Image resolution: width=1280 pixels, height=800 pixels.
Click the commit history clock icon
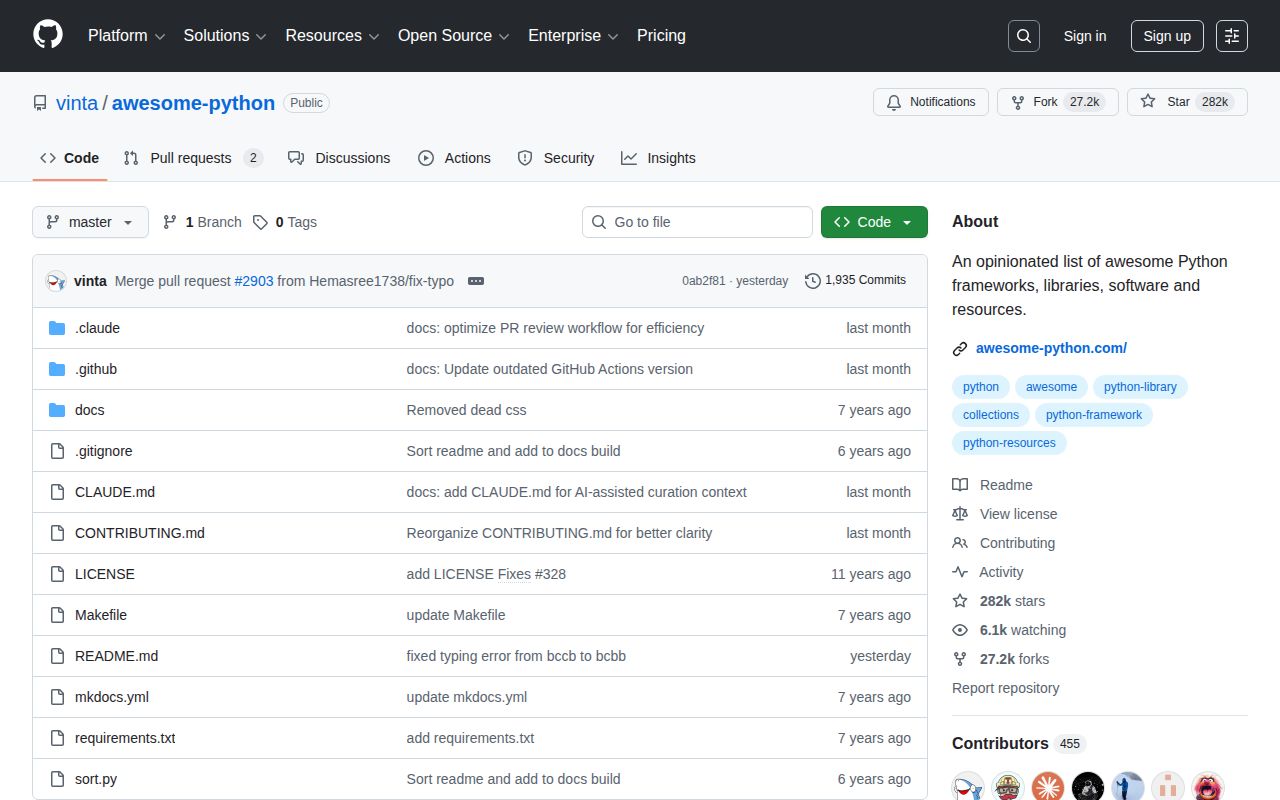pyautogui.click(x=812, y=281)
